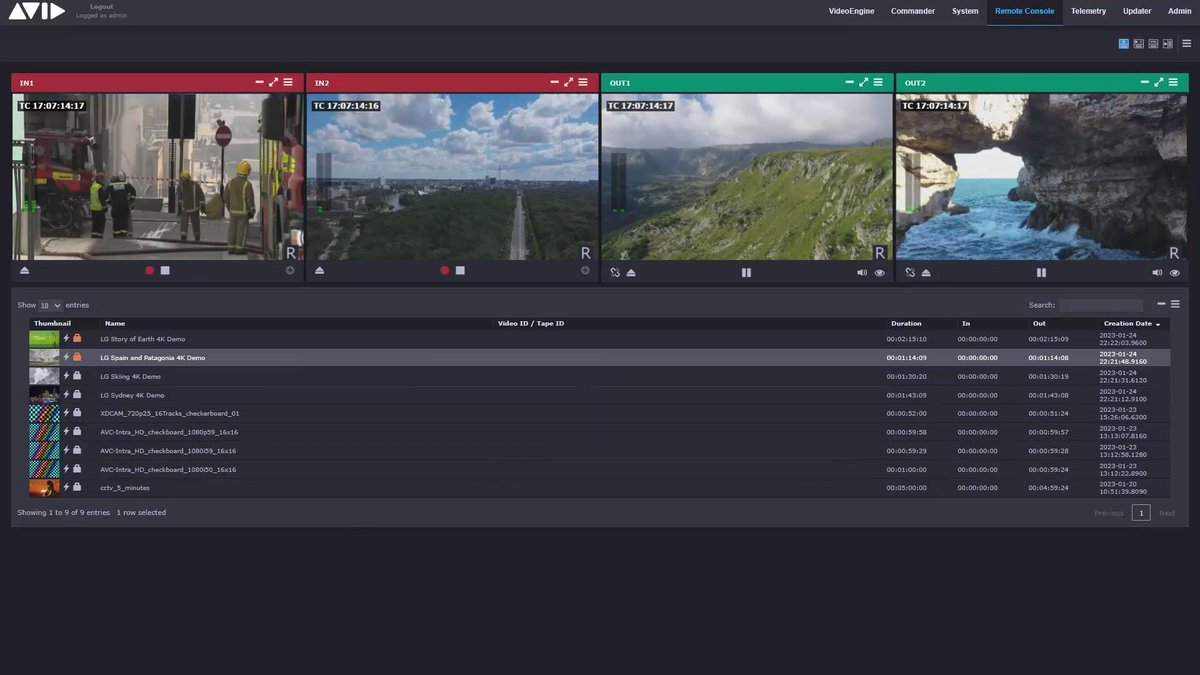Go to pagination page 1
This screenshot has width=1200, height=675.
[1141, 513]
